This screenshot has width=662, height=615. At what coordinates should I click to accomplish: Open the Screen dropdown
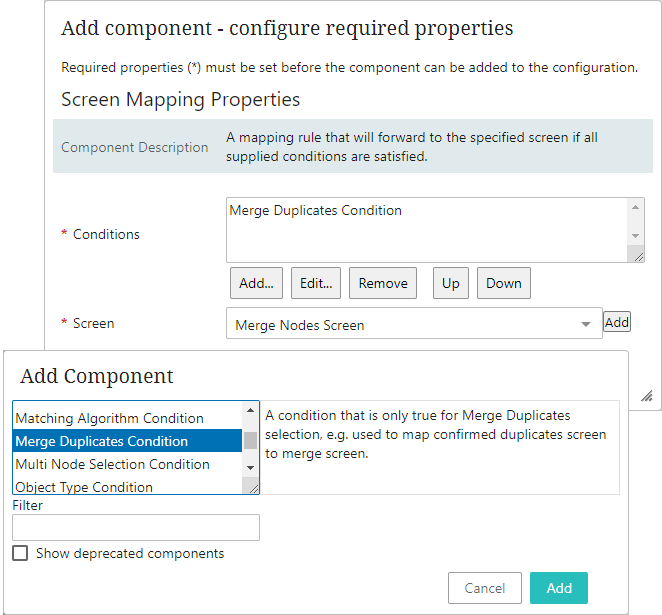point(414,324)
